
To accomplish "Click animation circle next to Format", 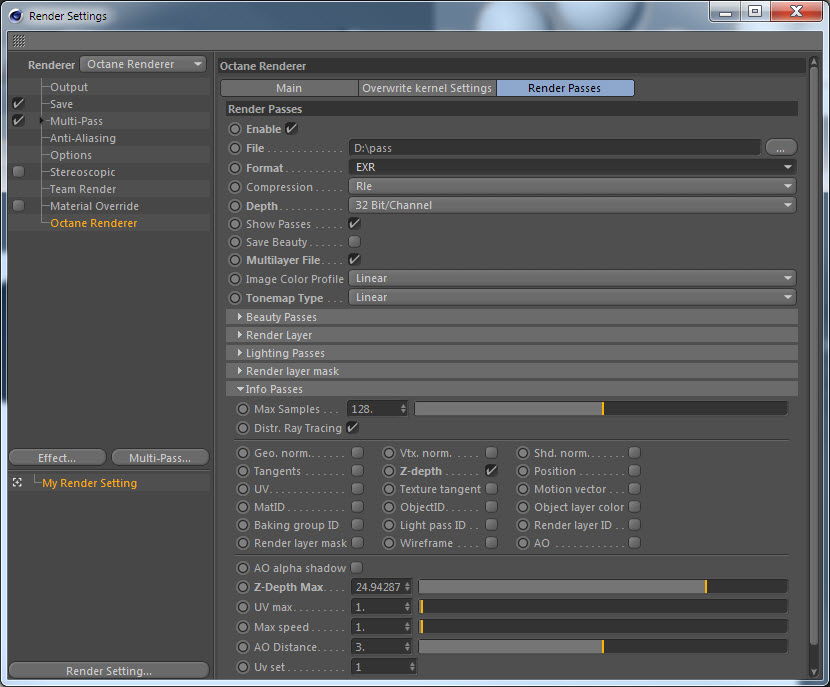I will coord(235,168).
